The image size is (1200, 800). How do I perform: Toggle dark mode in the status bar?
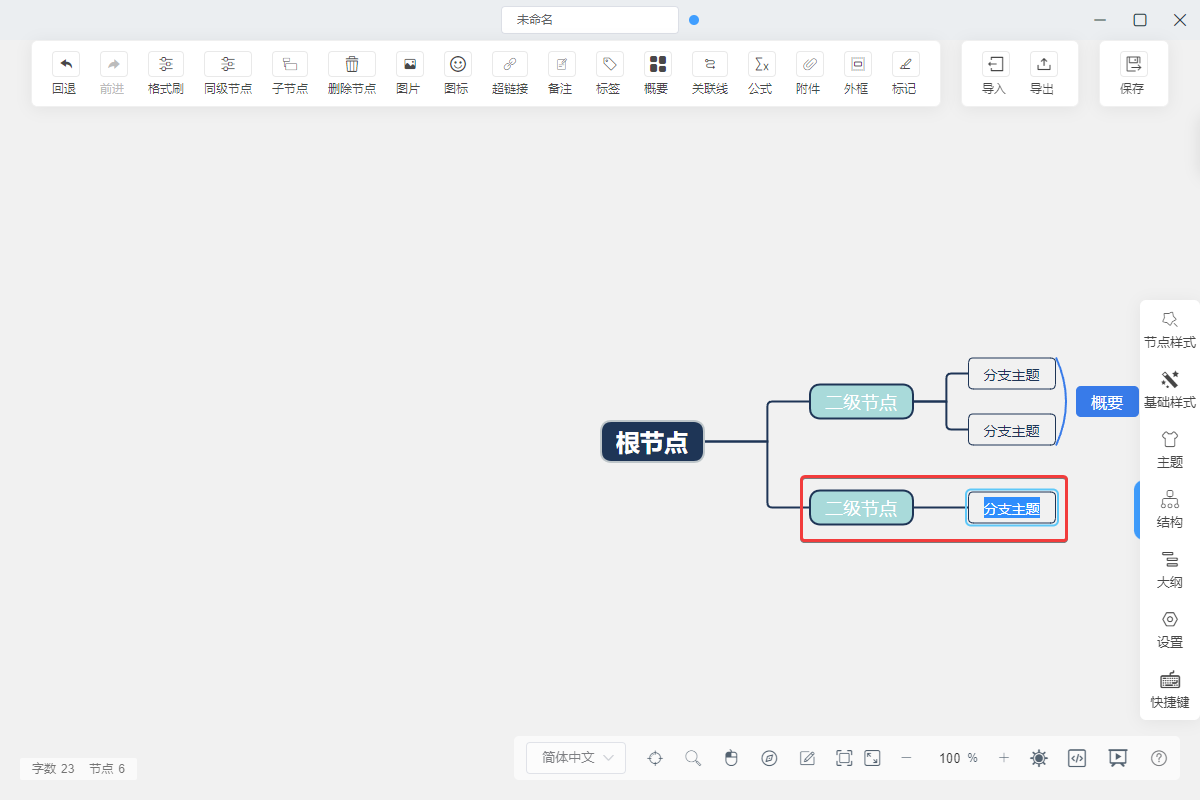point(1039,758)
